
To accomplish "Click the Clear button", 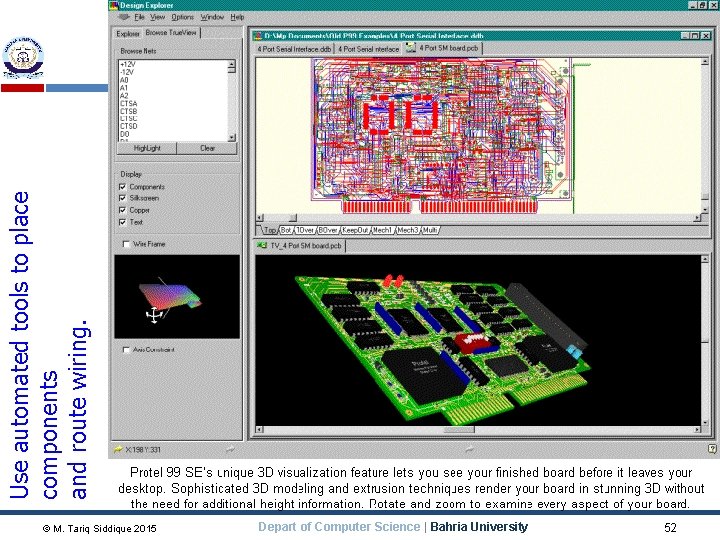I will [x=207, y=148].
